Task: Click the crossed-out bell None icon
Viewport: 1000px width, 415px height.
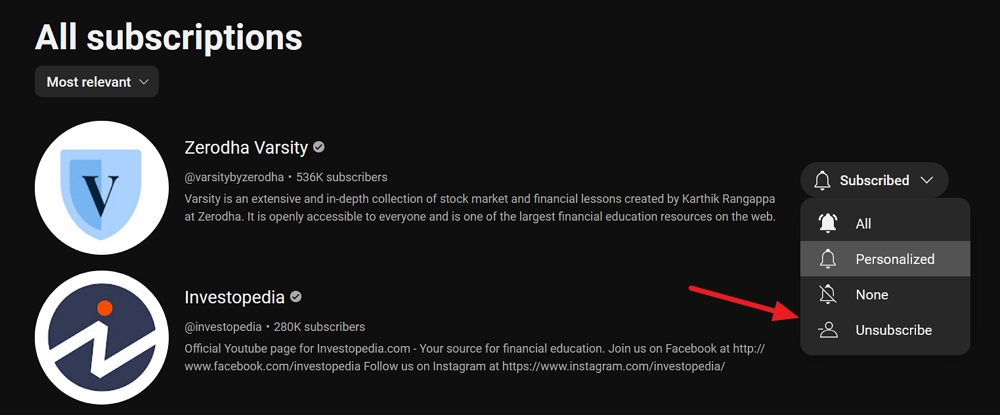Action: (x=827, y=295)
